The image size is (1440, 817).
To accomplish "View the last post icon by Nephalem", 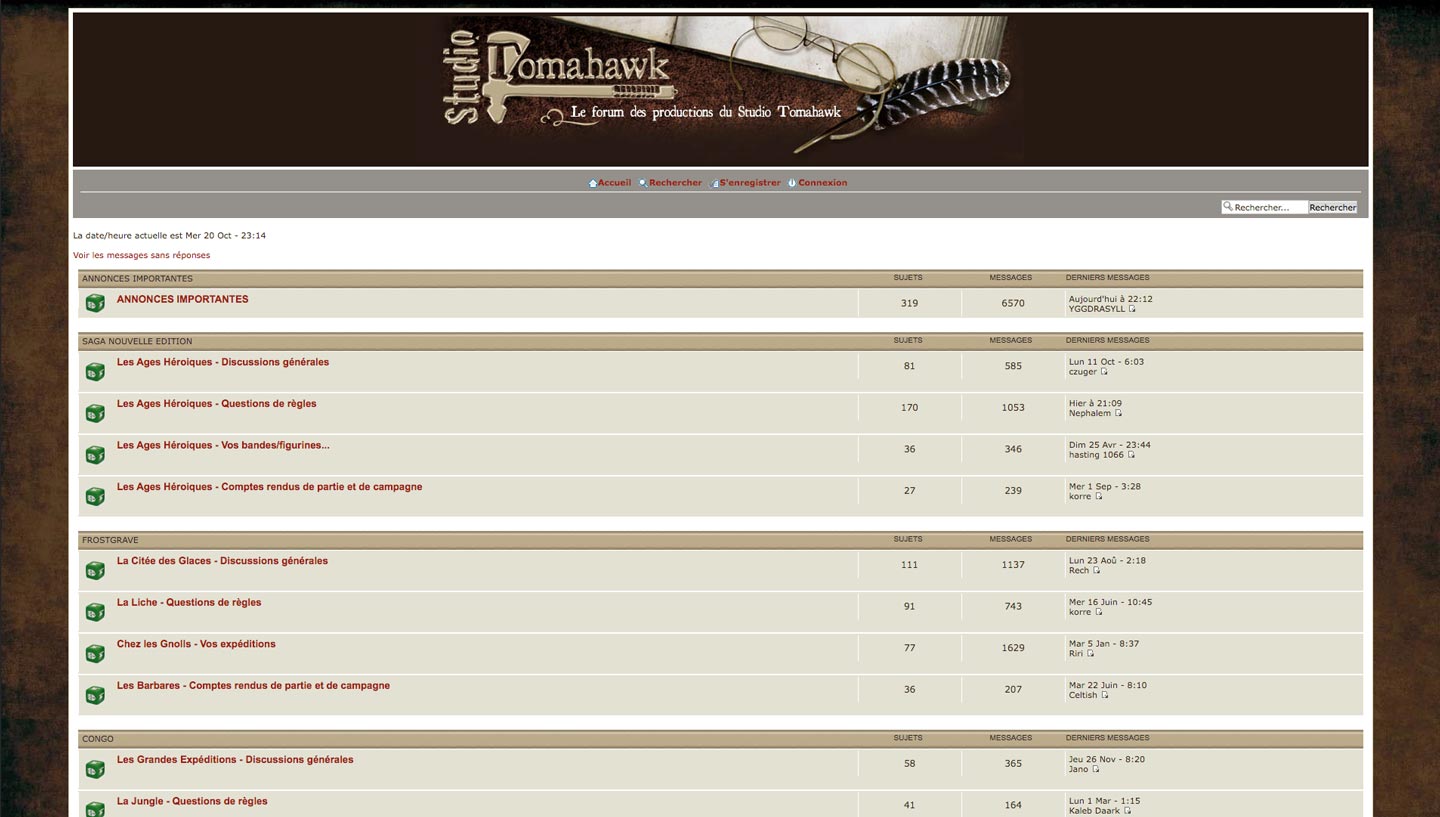I will point(1118,414).
